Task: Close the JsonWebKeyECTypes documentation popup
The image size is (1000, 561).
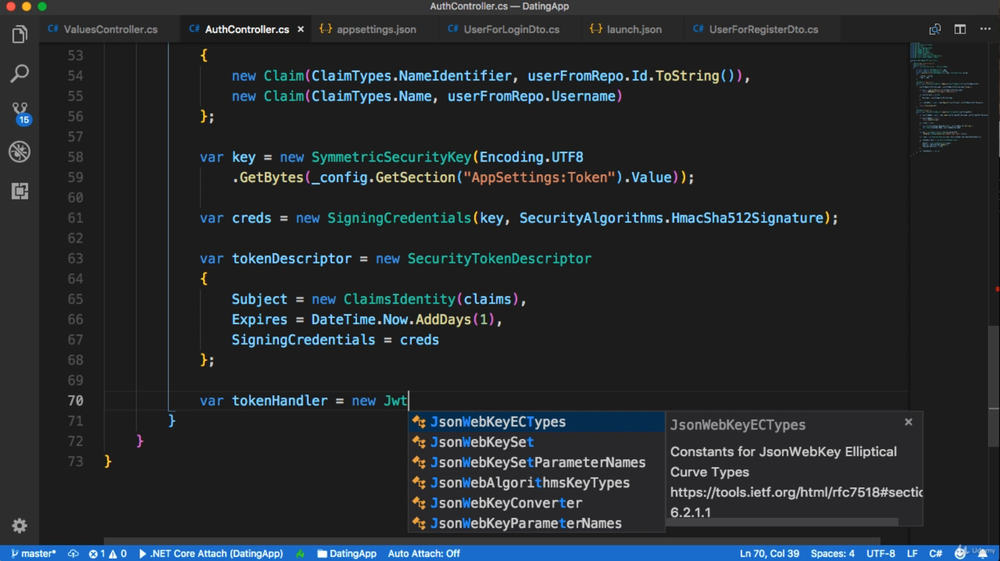Action: (x=908, y=422)
